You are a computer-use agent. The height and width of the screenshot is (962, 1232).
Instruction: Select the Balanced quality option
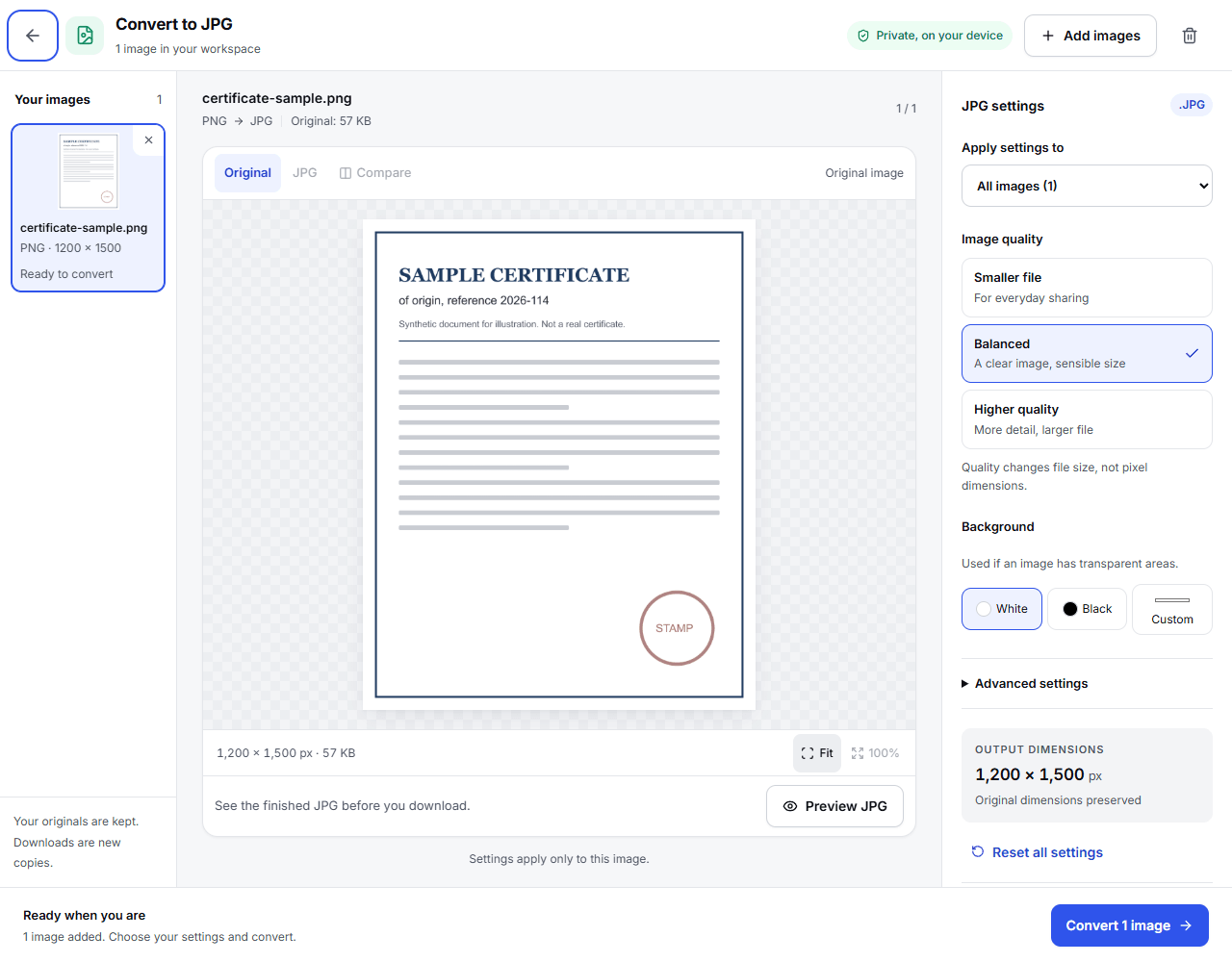[x=1087, y=353]
